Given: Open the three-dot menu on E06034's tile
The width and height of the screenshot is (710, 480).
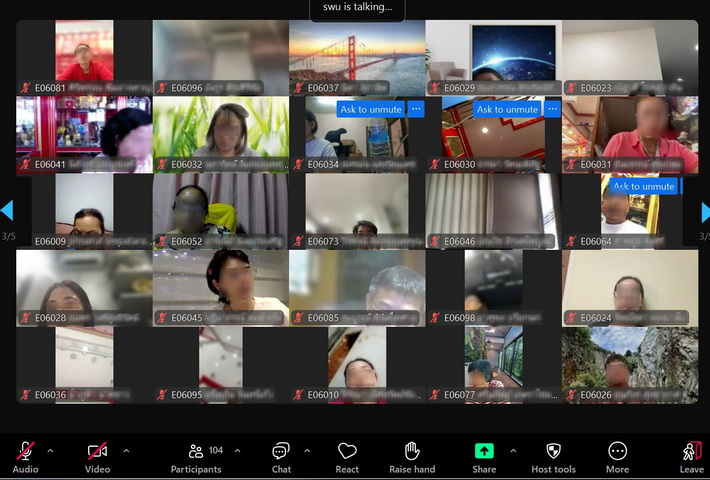Looking at the screenshot, I should [x=416, y=109].
